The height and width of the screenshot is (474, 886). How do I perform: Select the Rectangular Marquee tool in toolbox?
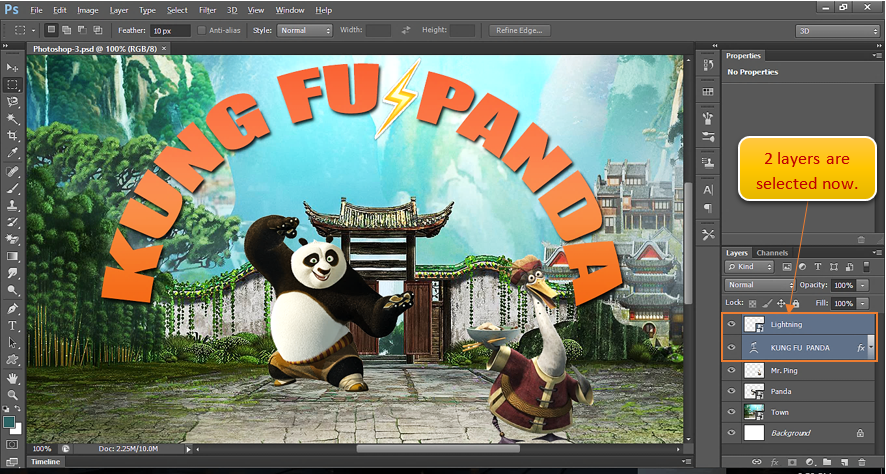click(x=12, y=85)
